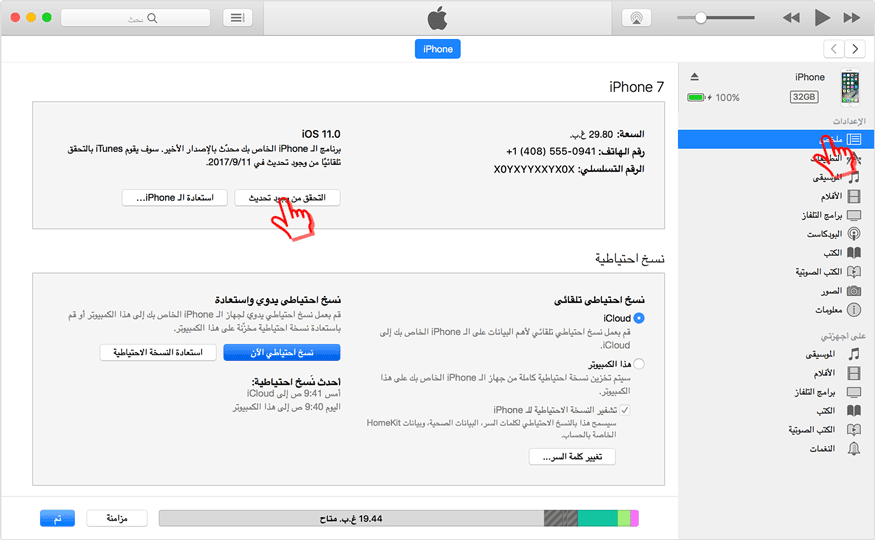
Task: Open الكتب الصوتية (Audiobooks) under على أجهزتي
Action: (x=824, y=430)
